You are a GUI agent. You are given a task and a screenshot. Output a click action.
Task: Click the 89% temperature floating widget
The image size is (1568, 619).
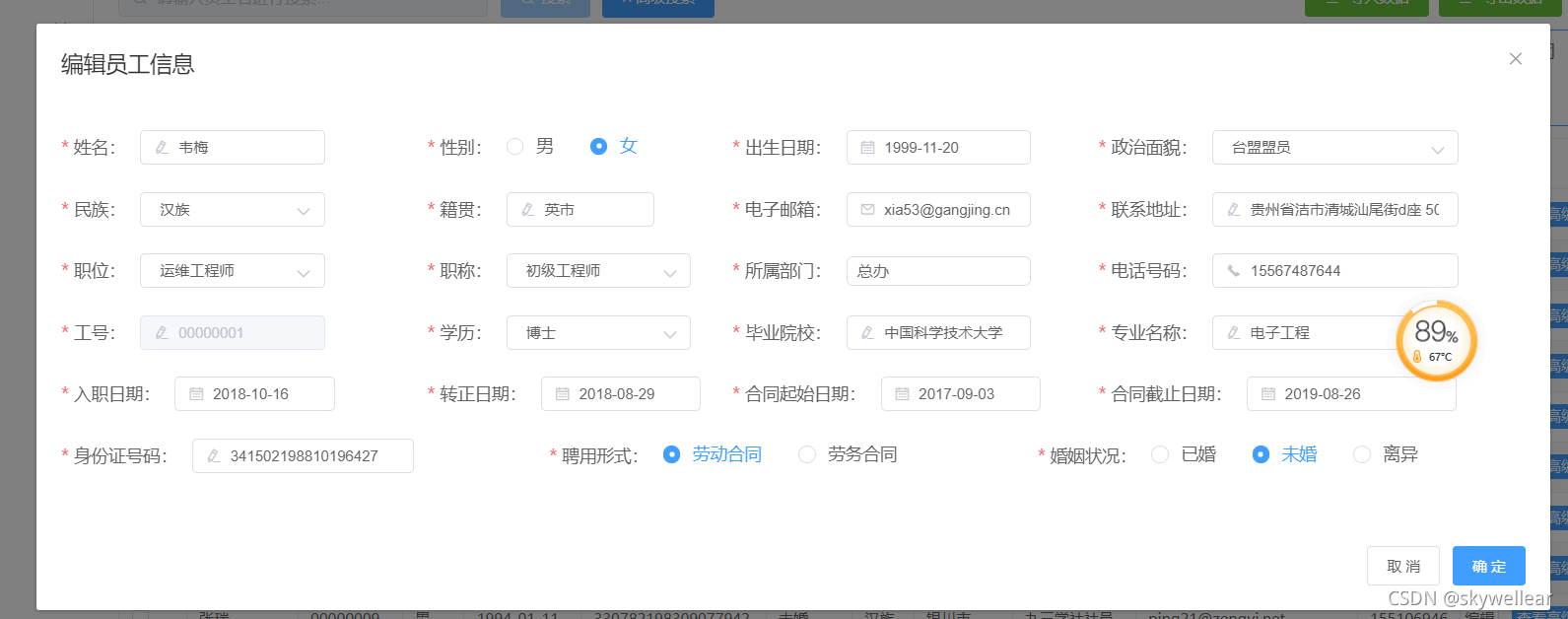click(1437, 341)
